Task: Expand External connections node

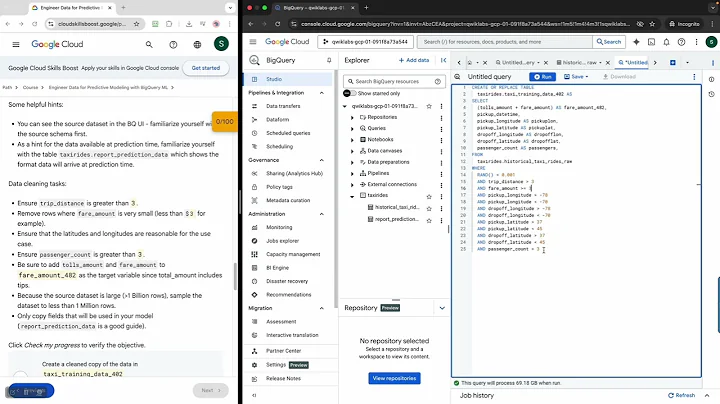Action: tap(352, 185)
